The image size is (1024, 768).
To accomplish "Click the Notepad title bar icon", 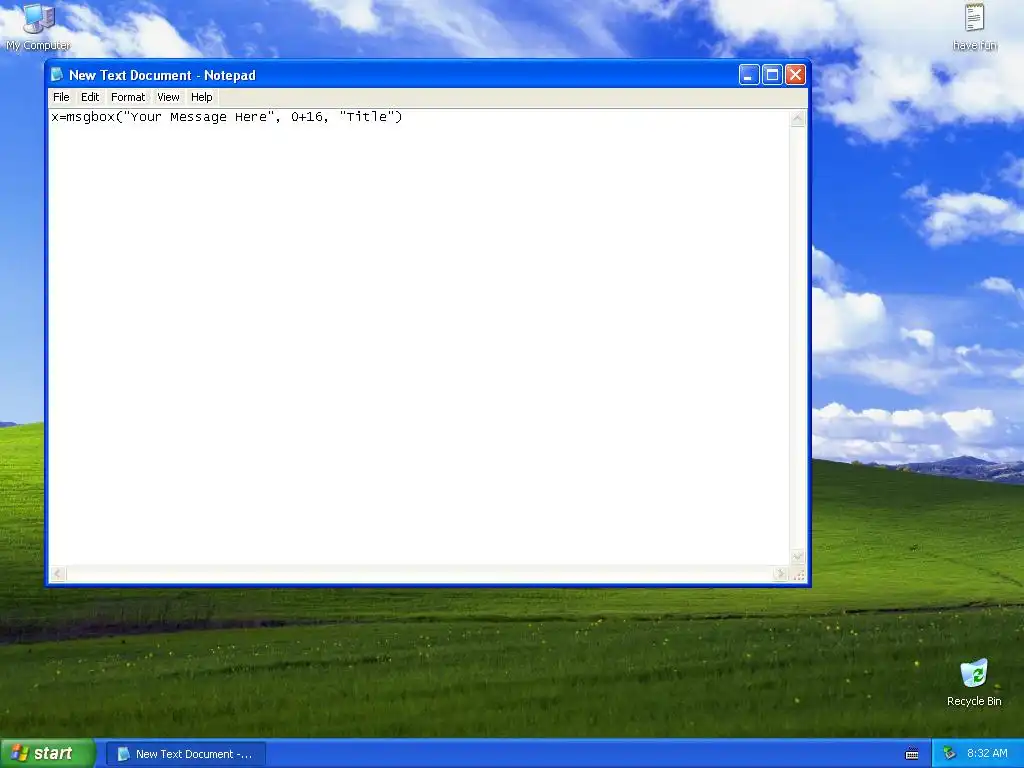I will [x=57, y=74].
